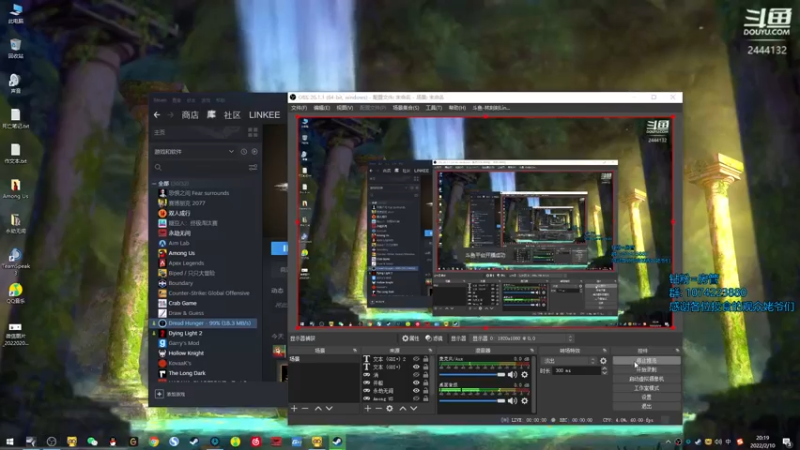Open Mic/Aux audio settings gear

point(524,375)
